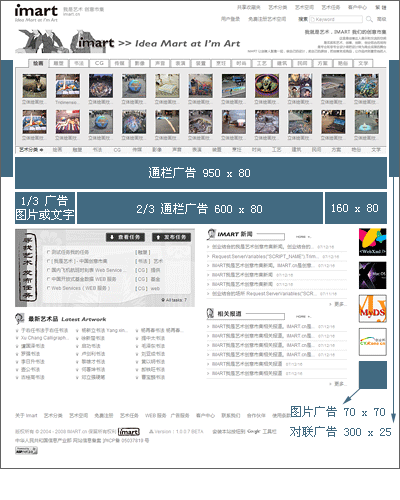Screen dimensions: 400x500
Task: Select radio for [我是艺术] - 中国创意市集 task
Action: click(x=49, y=261)
